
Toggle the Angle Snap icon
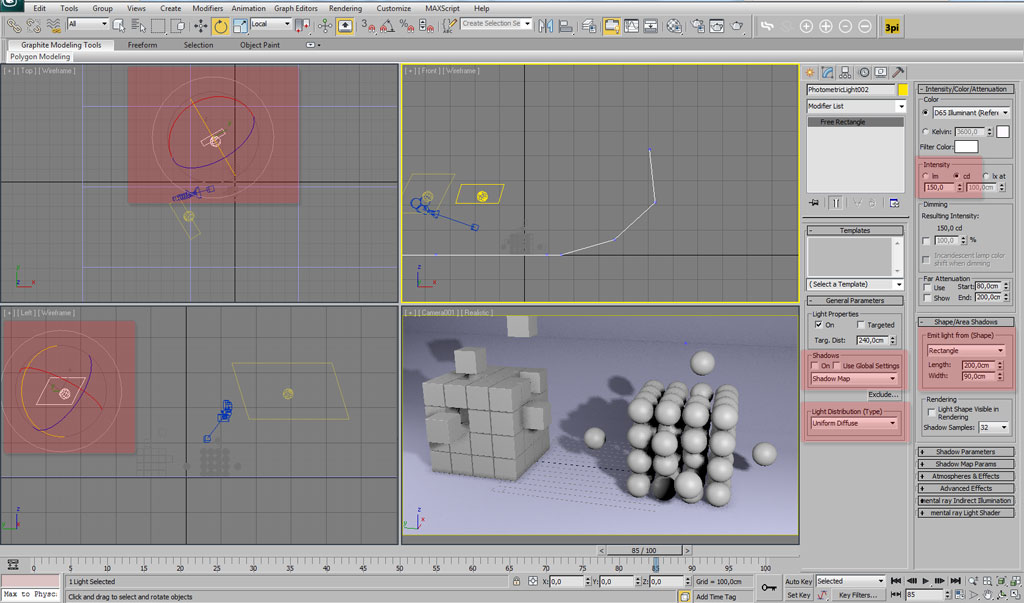[387, 26]
